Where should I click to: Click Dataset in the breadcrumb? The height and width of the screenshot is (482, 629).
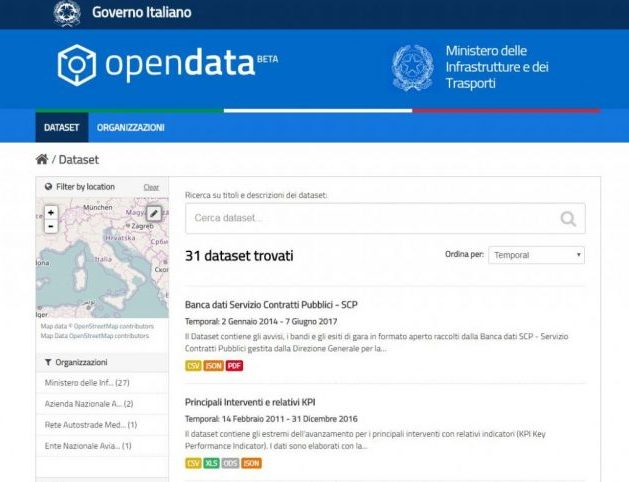79,160
